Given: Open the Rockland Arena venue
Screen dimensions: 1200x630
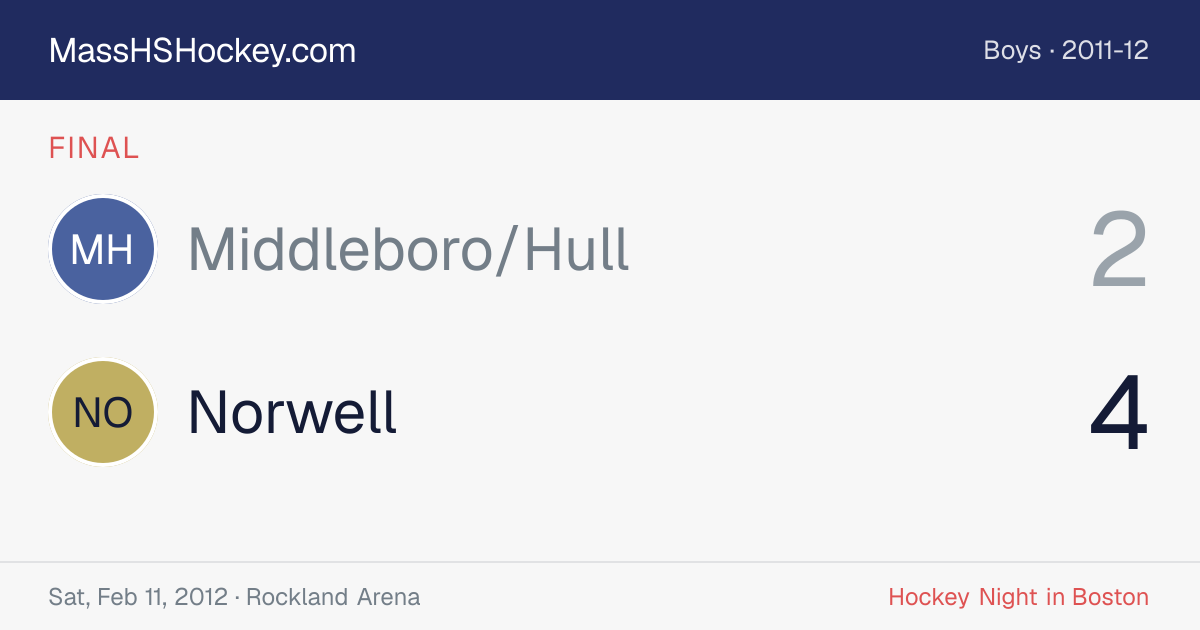Looking at the screenshot, I should [333, 597].
